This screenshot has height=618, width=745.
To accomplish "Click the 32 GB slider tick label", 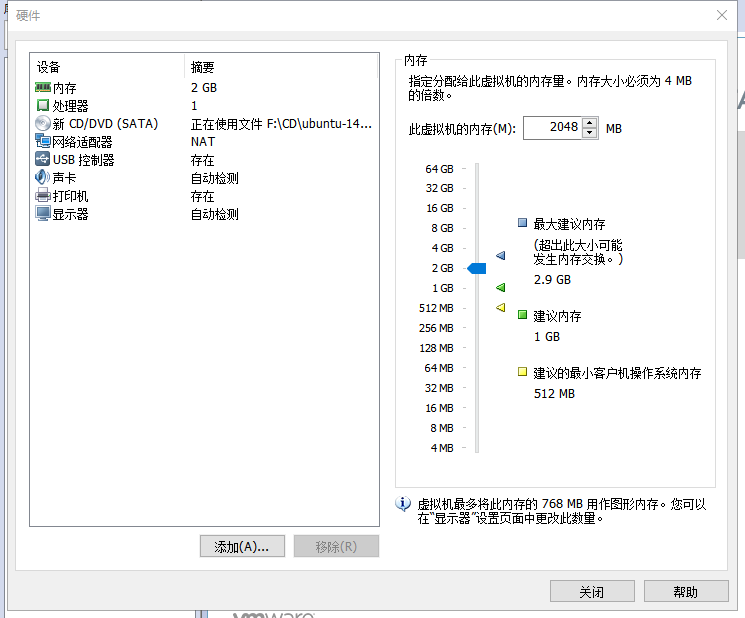I will 439,188.
